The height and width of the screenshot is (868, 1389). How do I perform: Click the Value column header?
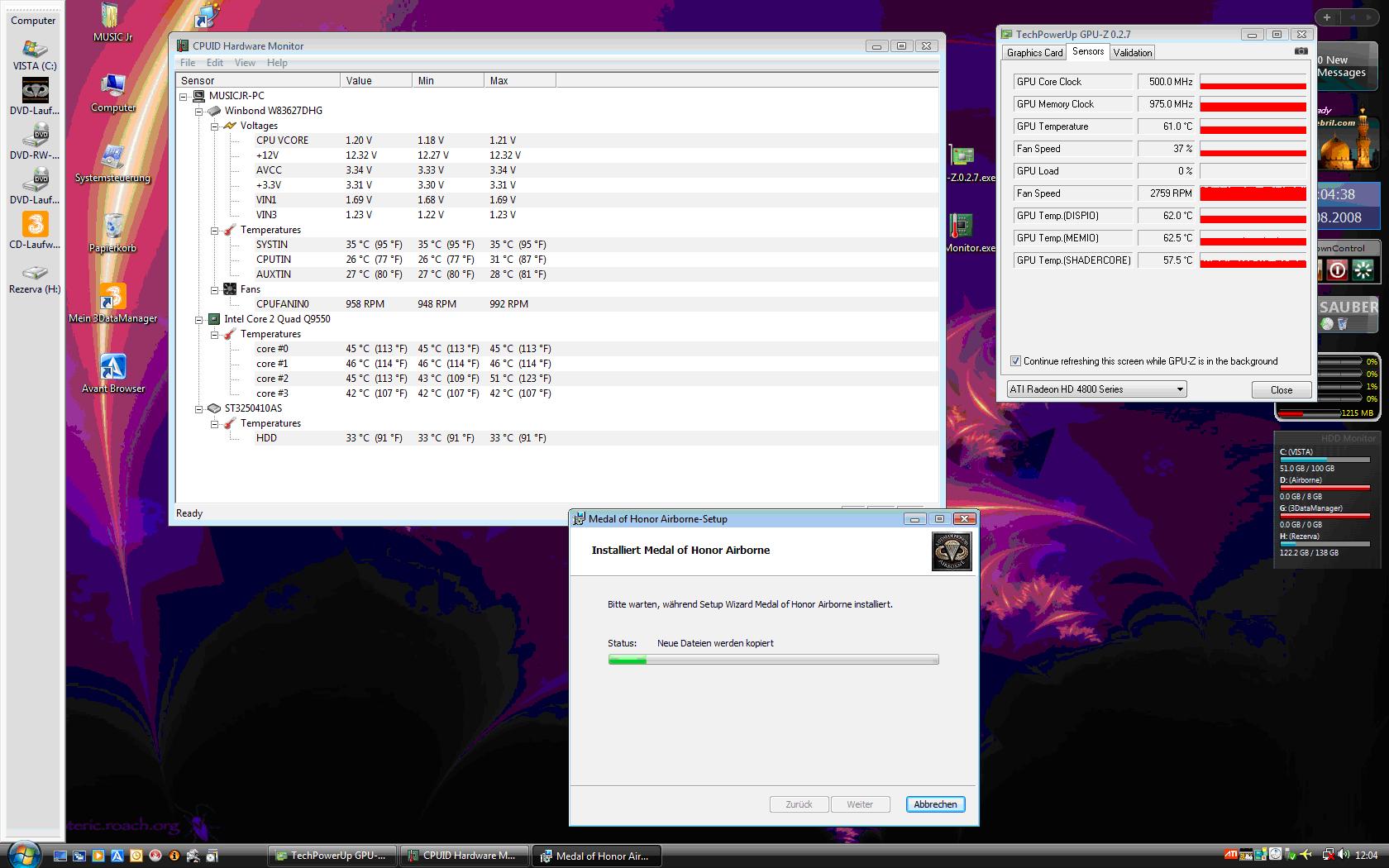(x=376, y=80)
